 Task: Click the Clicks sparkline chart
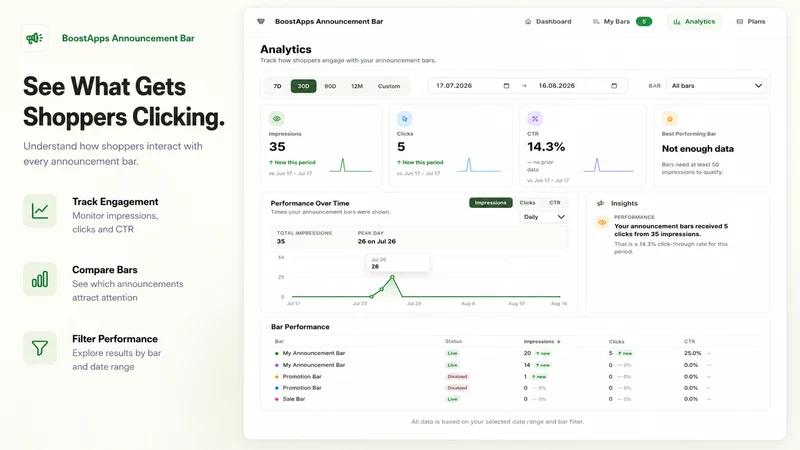(479, 165)
